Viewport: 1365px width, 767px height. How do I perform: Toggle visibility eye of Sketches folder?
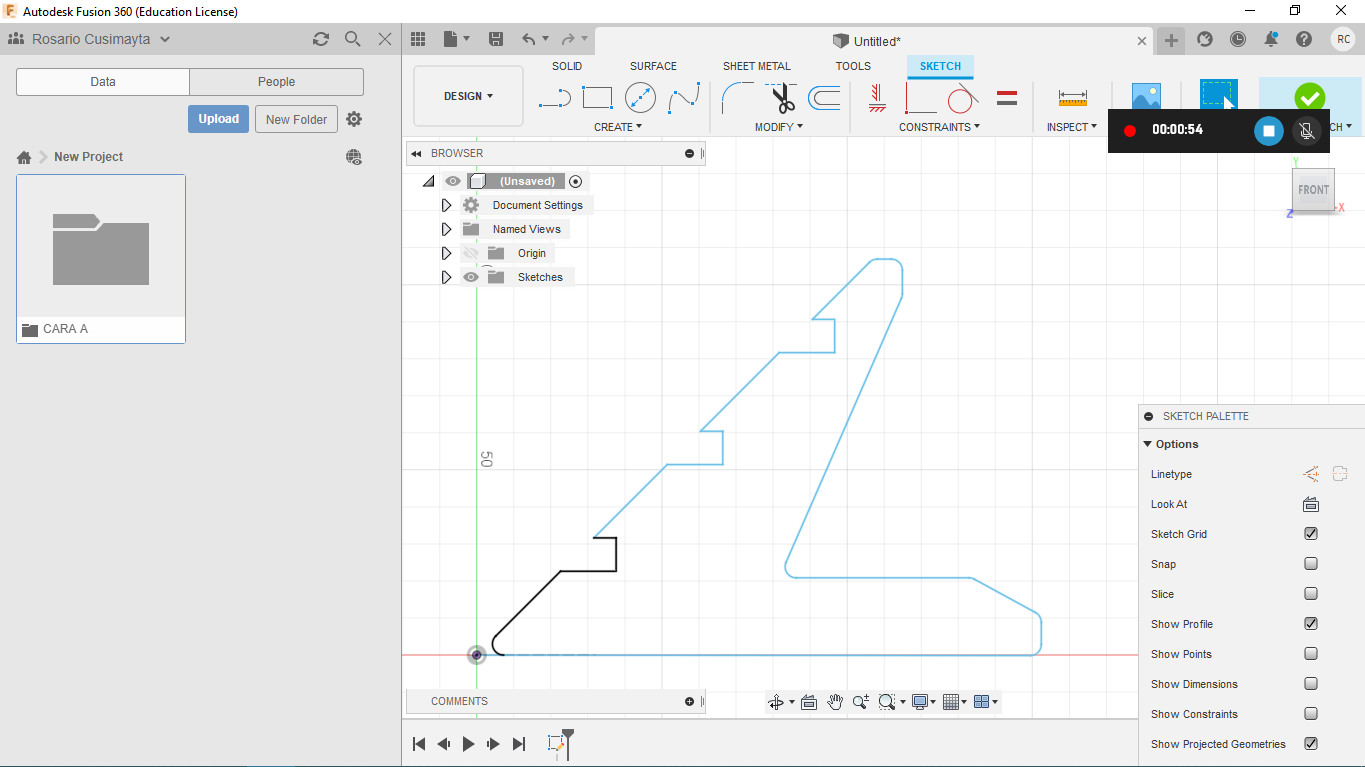471,277
